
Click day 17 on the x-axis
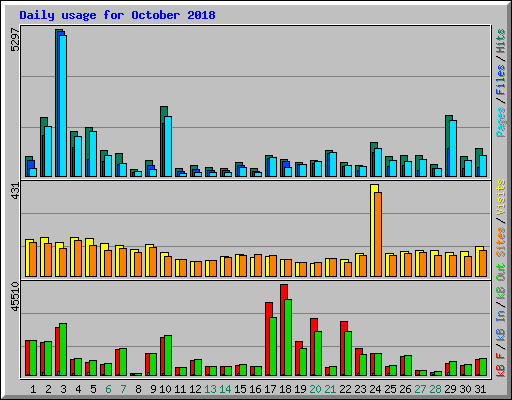[270, 389]
